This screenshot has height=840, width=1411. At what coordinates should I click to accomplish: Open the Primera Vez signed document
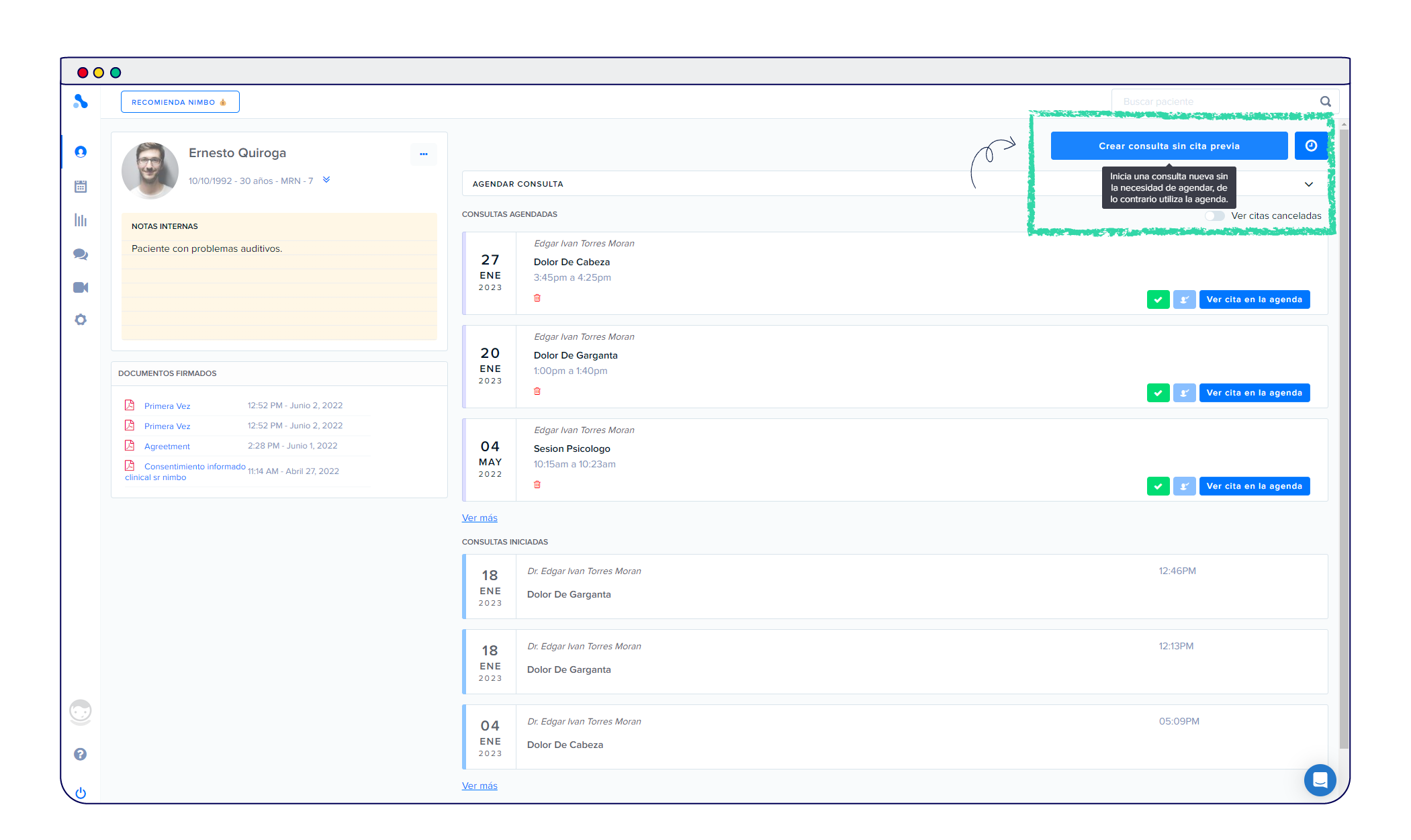pos(167,406)
